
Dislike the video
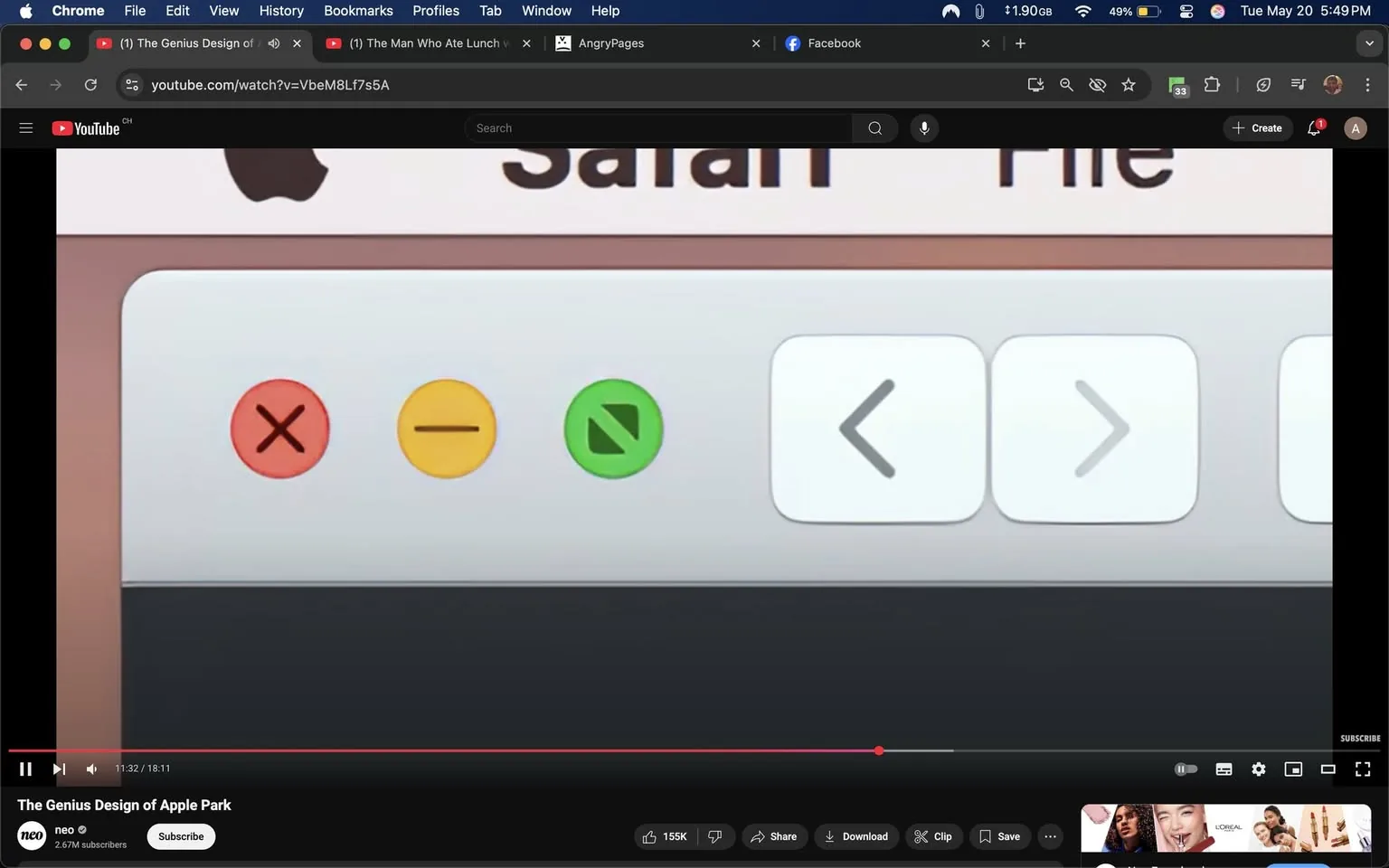[x=715, y=836]
